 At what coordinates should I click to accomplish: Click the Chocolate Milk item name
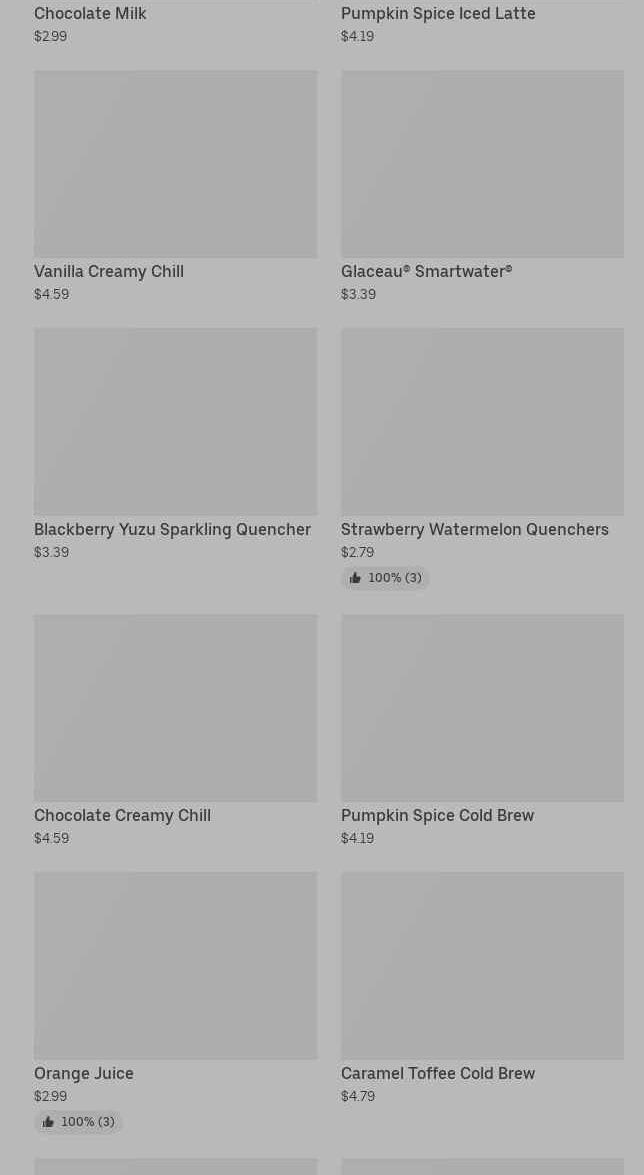click(x=90, y=13)
